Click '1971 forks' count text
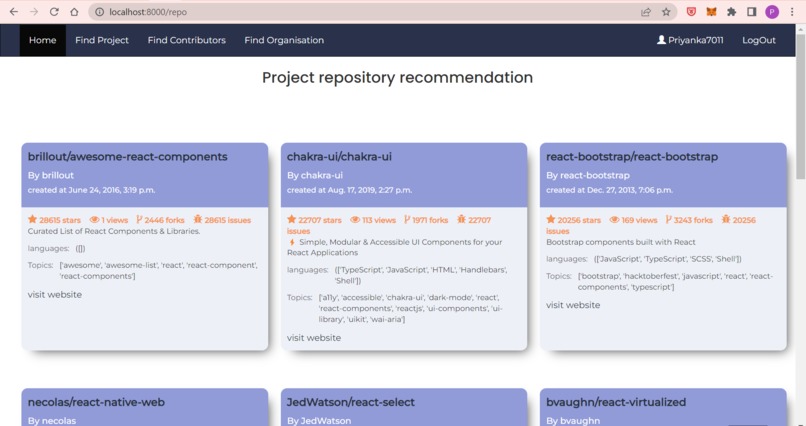The height and width of the screenshot is (426, 806). coord(430,220)
